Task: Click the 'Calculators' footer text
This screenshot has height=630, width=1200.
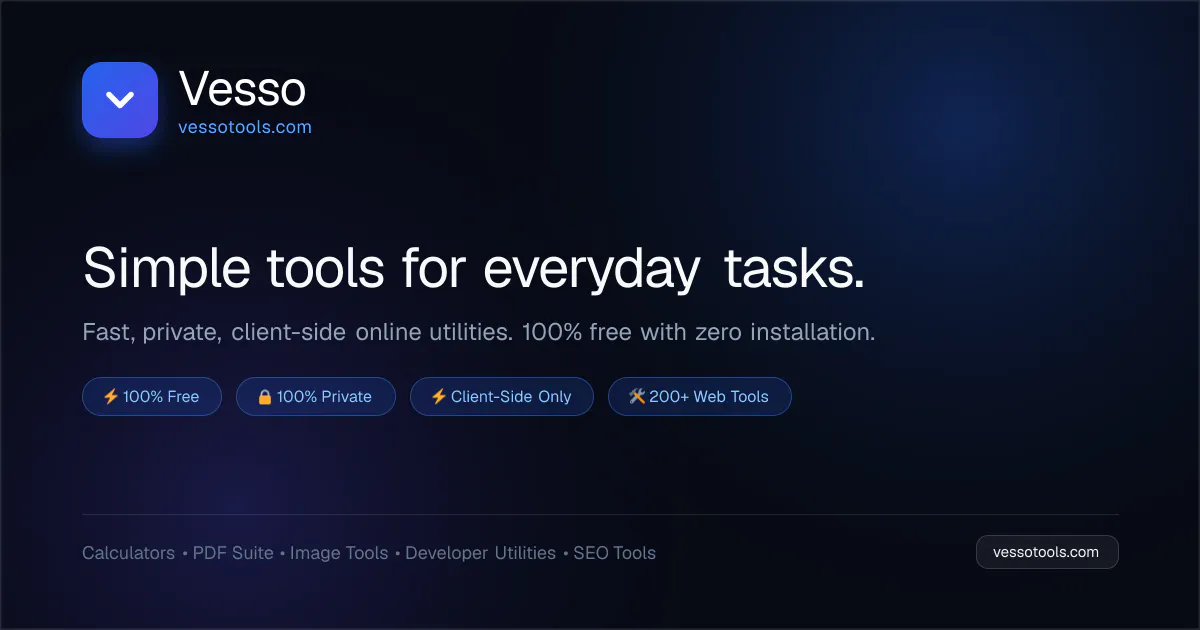Action: 128,553
